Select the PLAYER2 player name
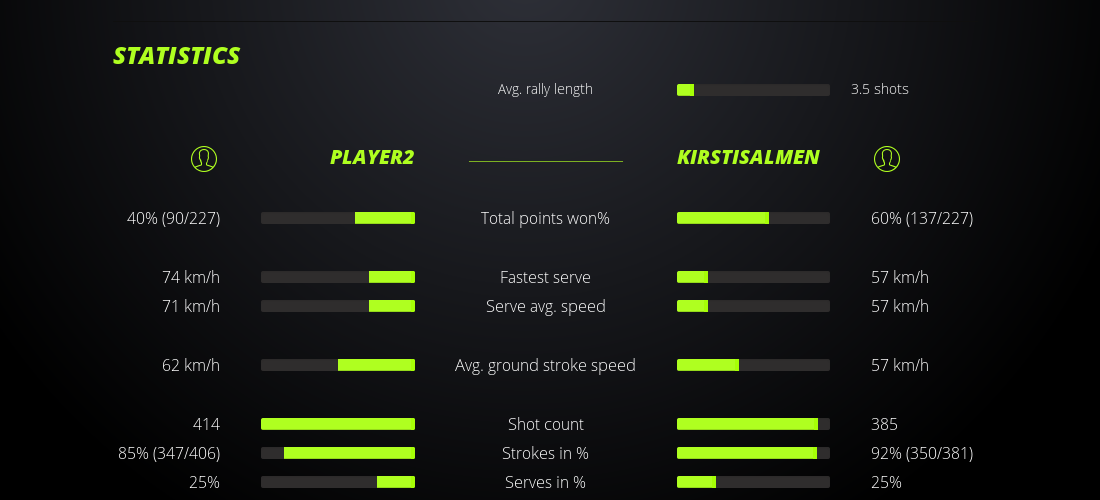The image size is (1100, 500). click(x=372, y=157)
